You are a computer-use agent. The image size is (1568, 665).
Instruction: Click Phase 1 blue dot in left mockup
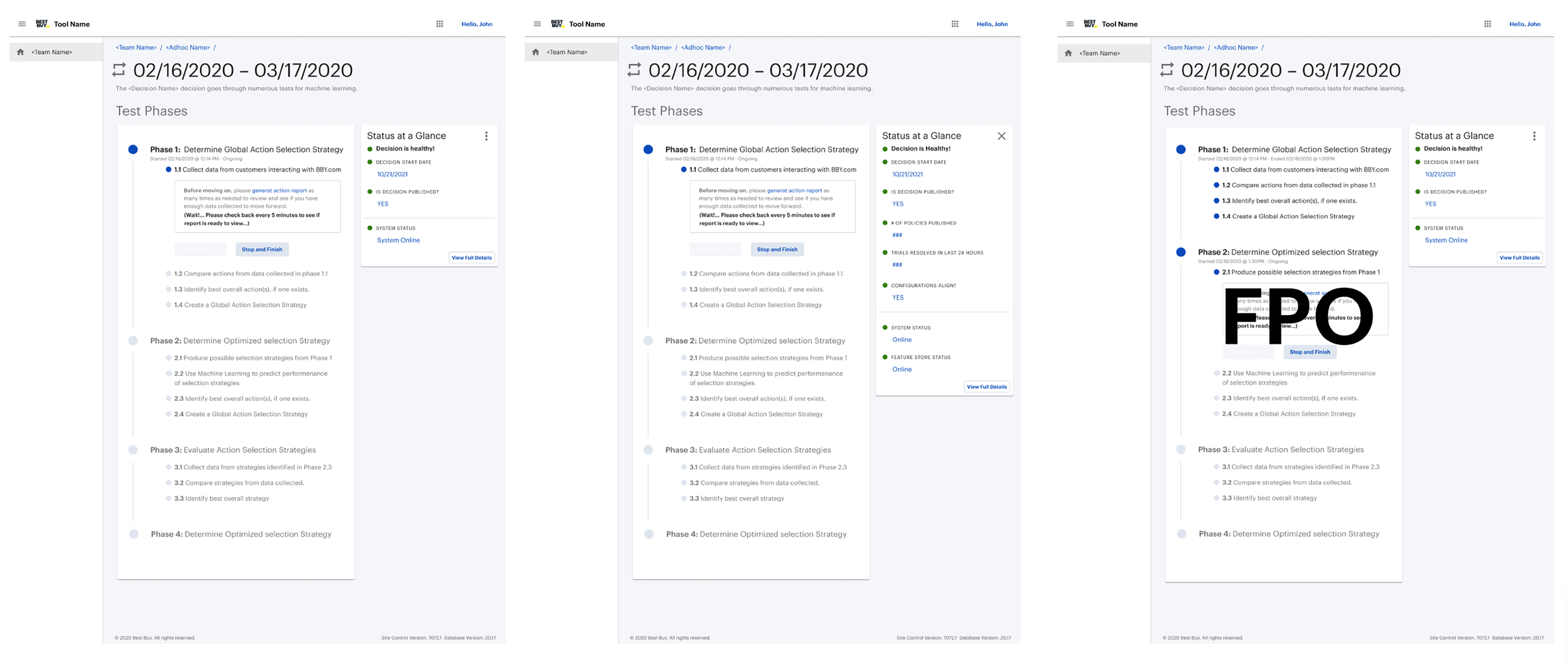[133, 150]
